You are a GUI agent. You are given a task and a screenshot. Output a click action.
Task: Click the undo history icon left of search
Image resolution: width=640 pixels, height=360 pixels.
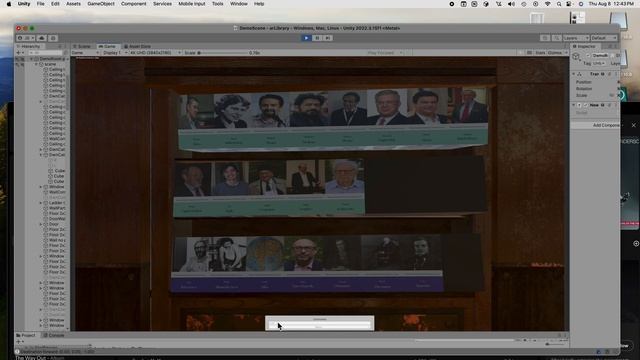tap(545, 38)
